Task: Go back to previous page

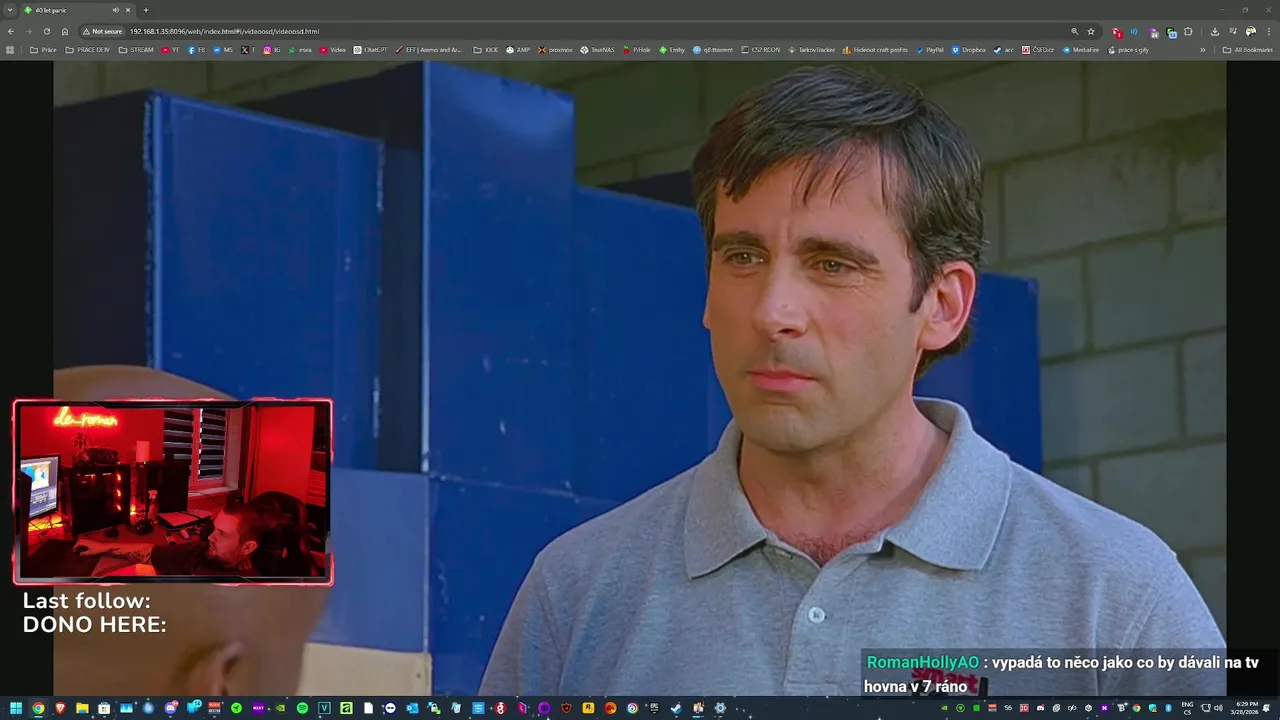Action: coord(10,31)
